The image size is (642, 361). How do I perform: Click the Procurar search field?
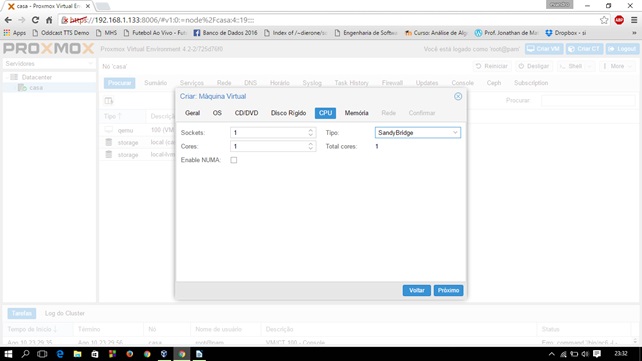pyautogui.click(x=588, y=100)
